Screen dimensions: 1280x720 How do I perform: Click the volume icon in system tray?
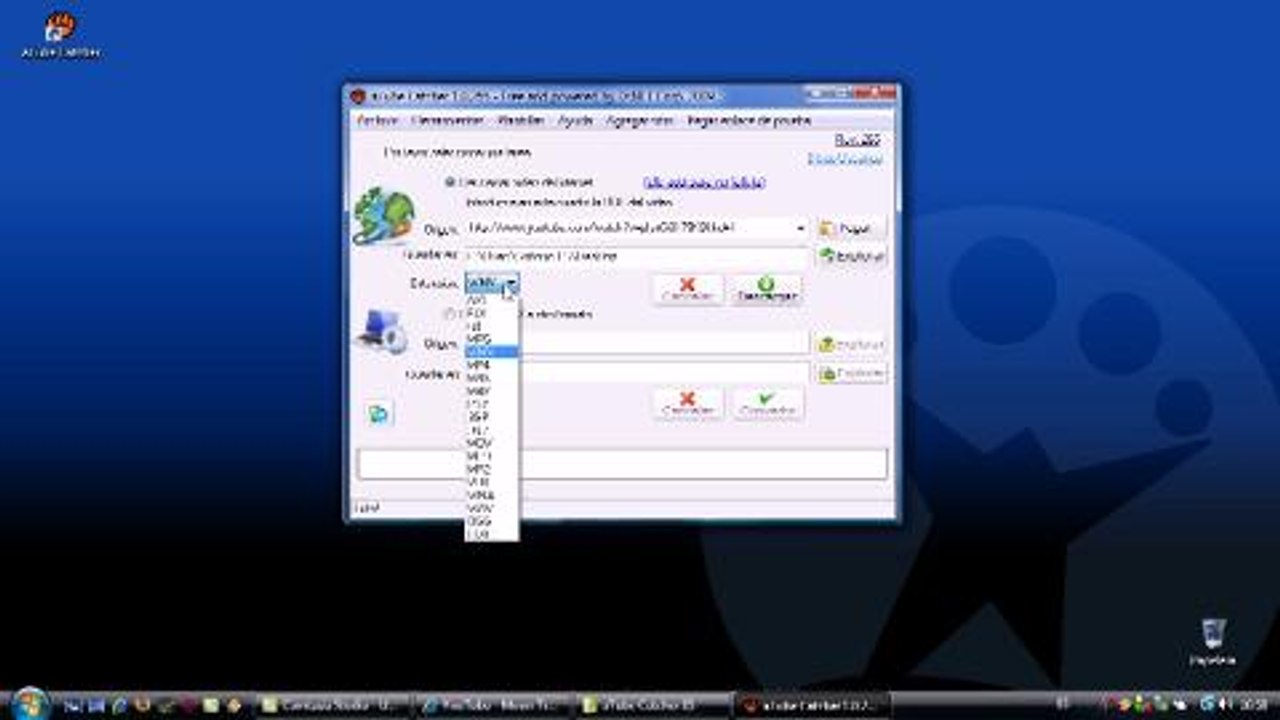[1224, 704]
